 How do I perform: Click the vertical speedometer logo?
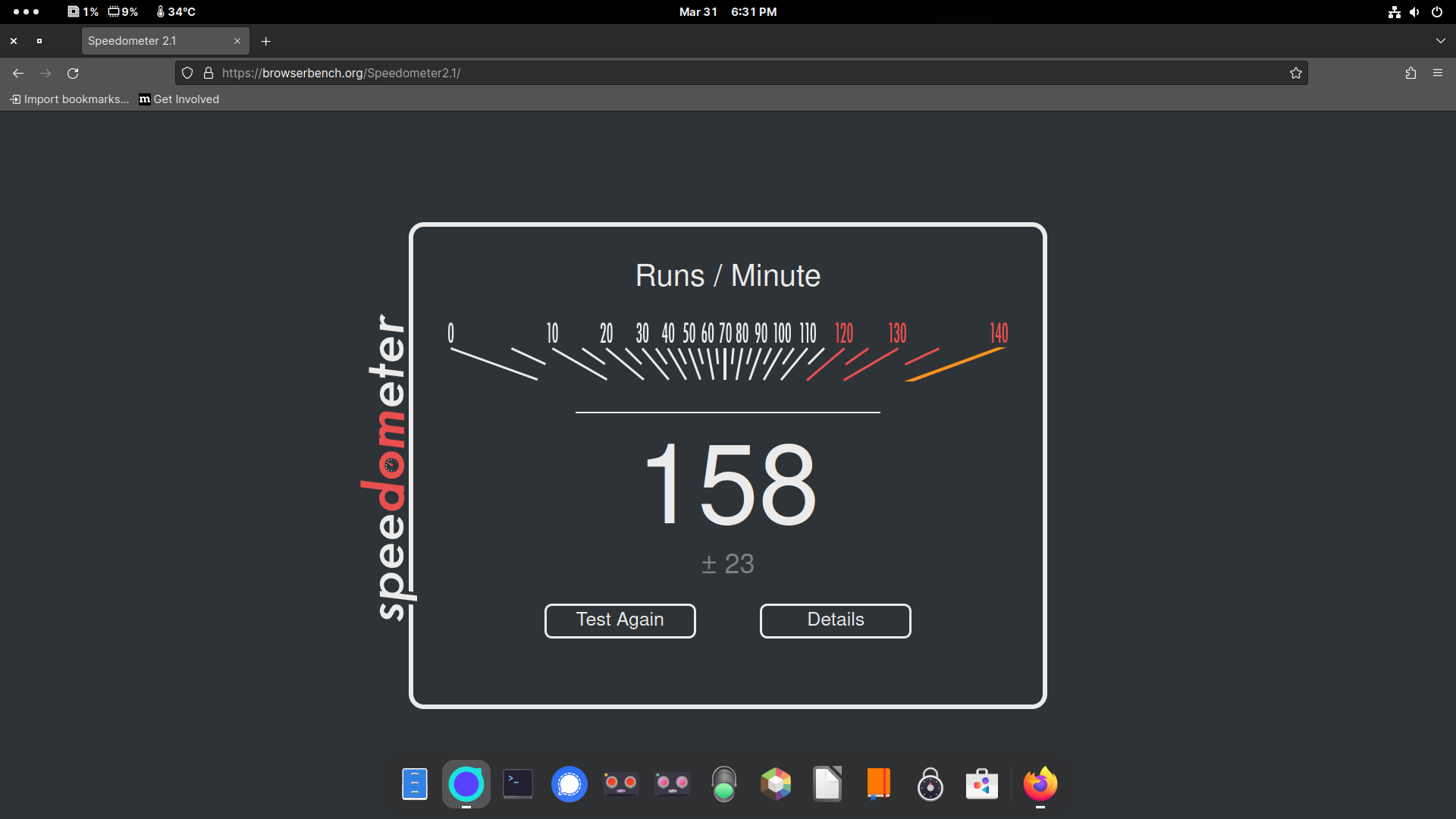(388, 467)
